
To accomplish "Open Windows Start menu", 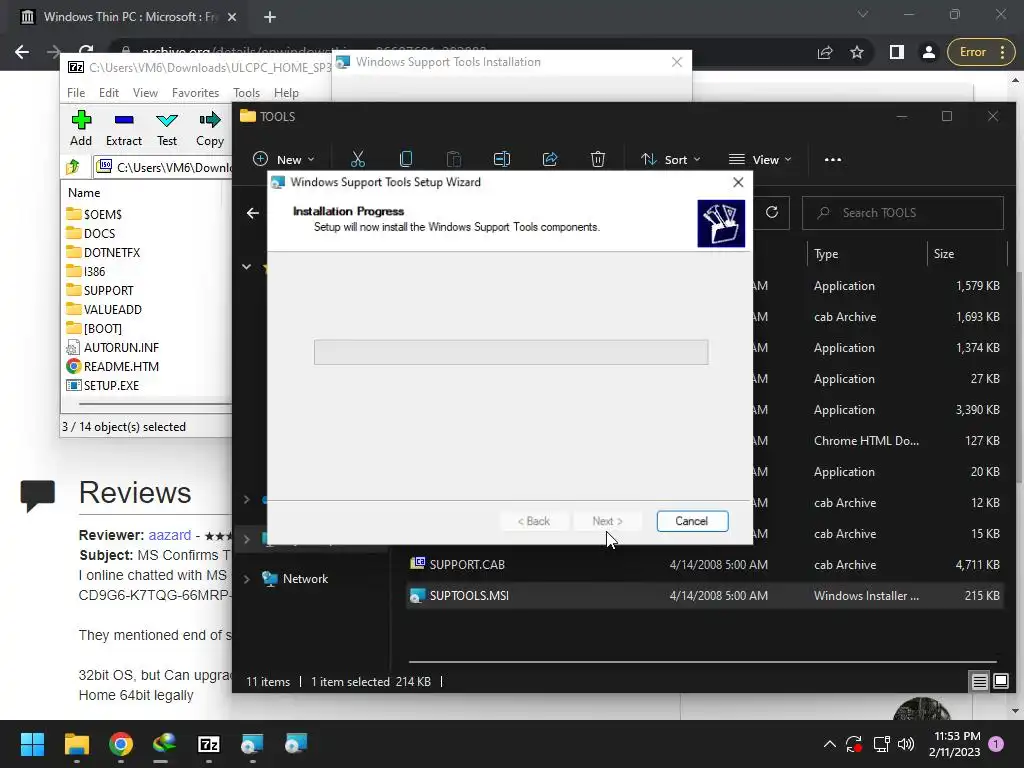I will (32, 744).
